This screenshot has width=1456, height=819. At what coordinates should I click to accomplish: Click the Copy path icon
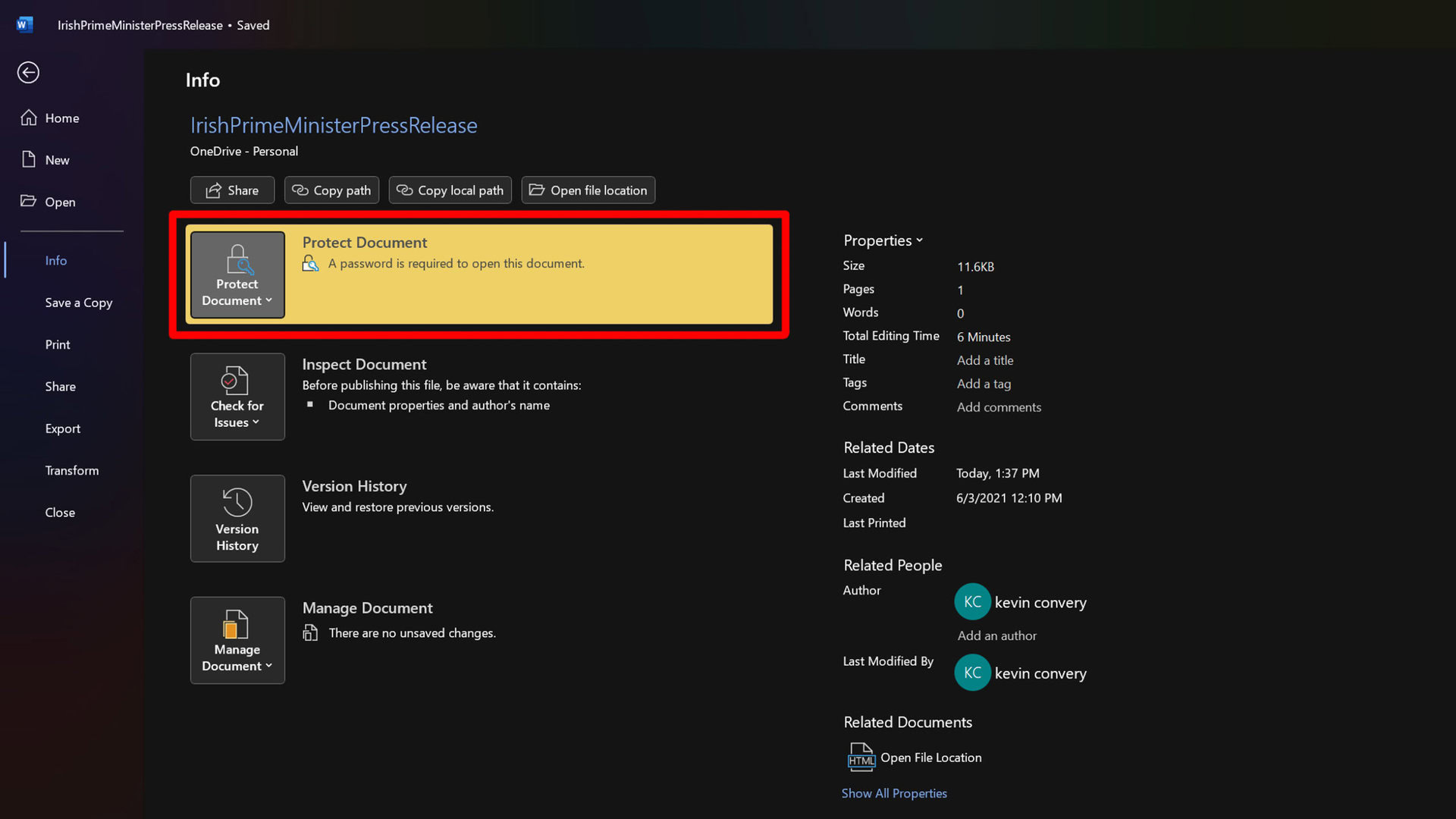click(x=332, y=190)
